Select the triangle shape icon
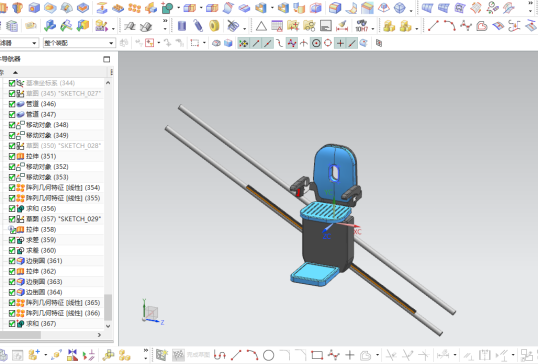538x364 pixels. [261, 26]
